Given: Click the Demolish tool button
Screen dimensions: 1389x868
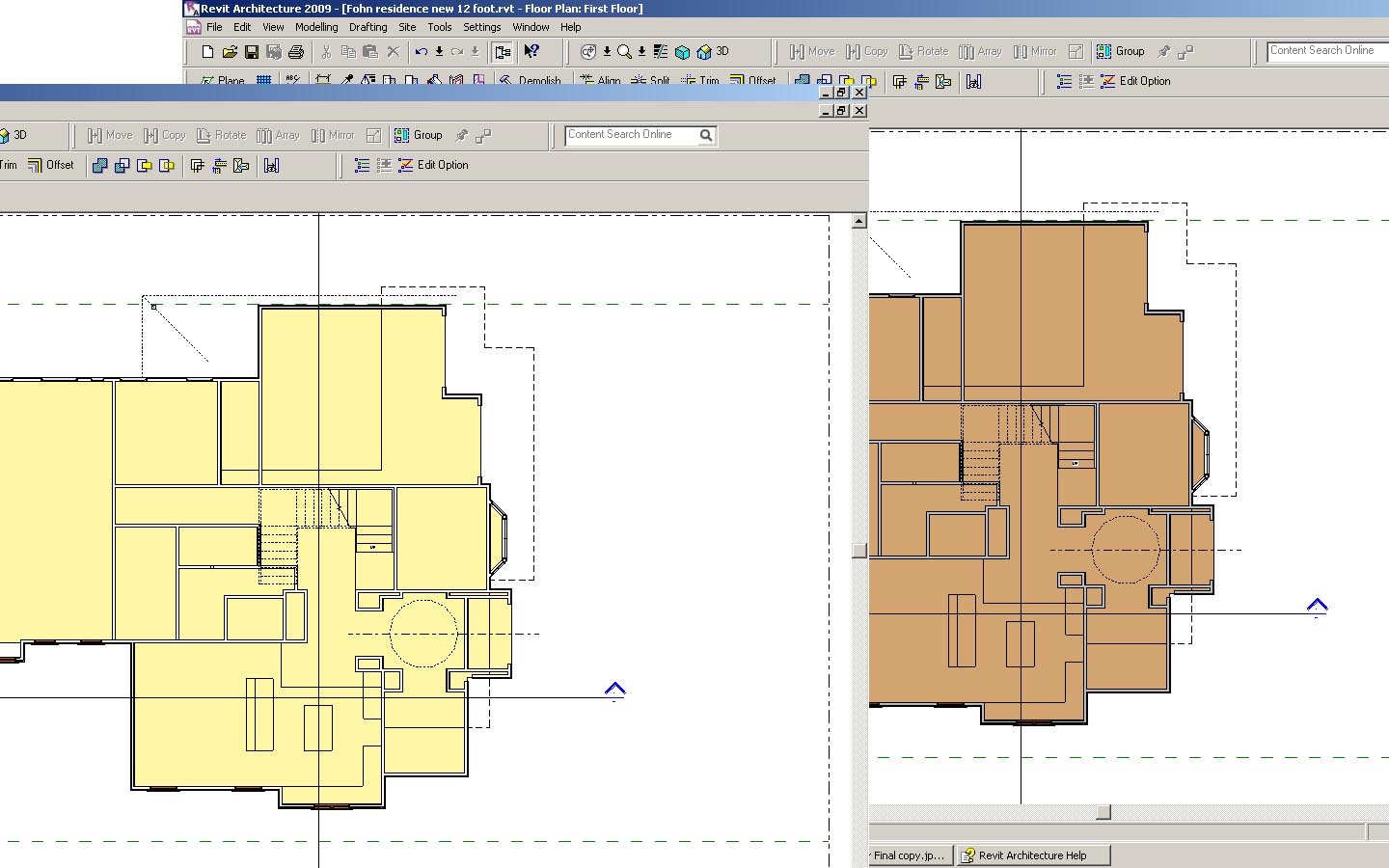Looking at the screenshot, I should [530, 81].
